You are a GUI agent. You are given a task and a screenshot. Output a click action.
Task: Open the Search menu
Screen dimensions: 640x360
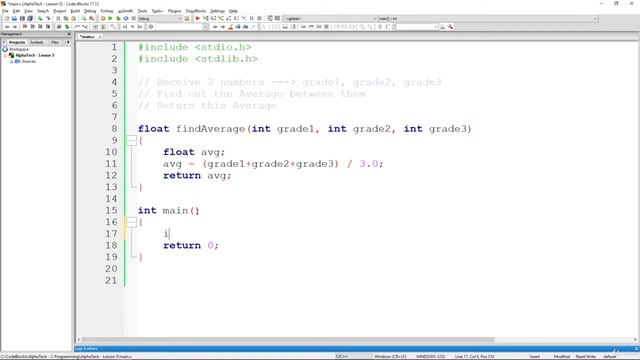click(43, 11)
